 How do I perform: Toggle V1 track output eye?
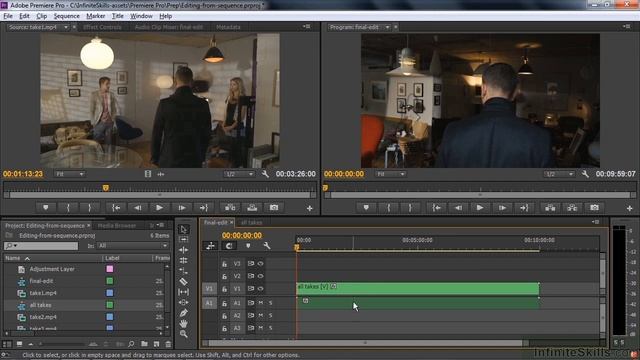coord(260,289)
